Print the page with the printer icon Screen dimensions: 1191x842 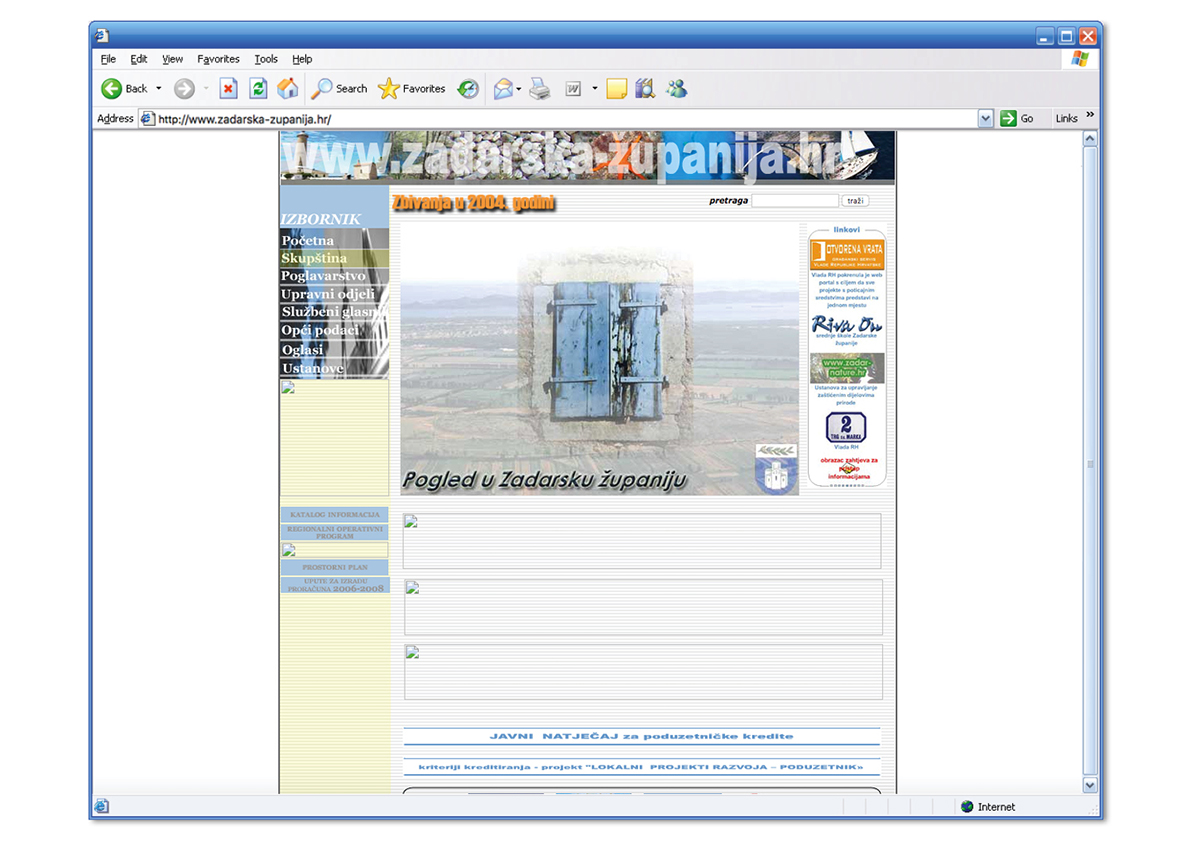(x=539, y=88)
